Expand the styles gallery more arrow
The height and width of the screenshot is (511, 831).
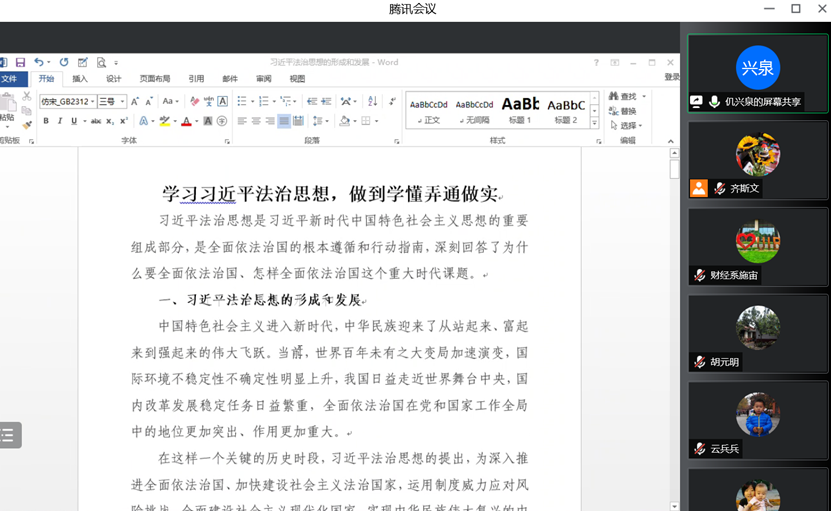pos(595,124)
